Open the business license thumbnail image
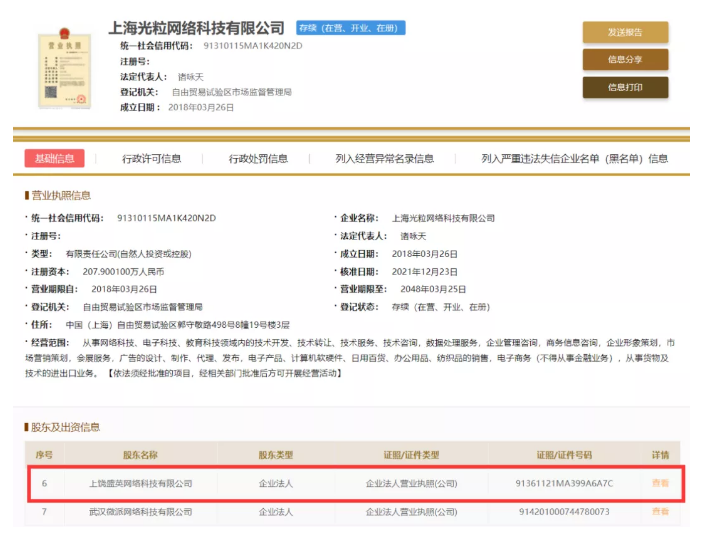711x542 pixels. [64, 69]
